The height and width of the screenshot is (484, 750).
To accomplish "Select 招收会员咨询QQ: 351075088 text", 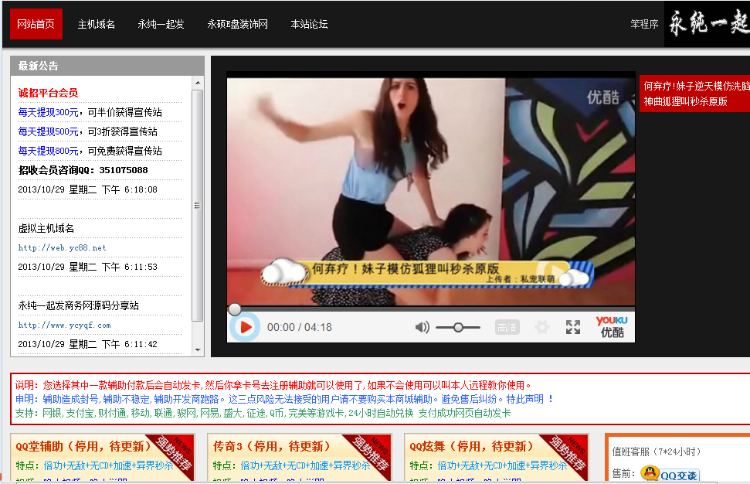I will (83, 170).
